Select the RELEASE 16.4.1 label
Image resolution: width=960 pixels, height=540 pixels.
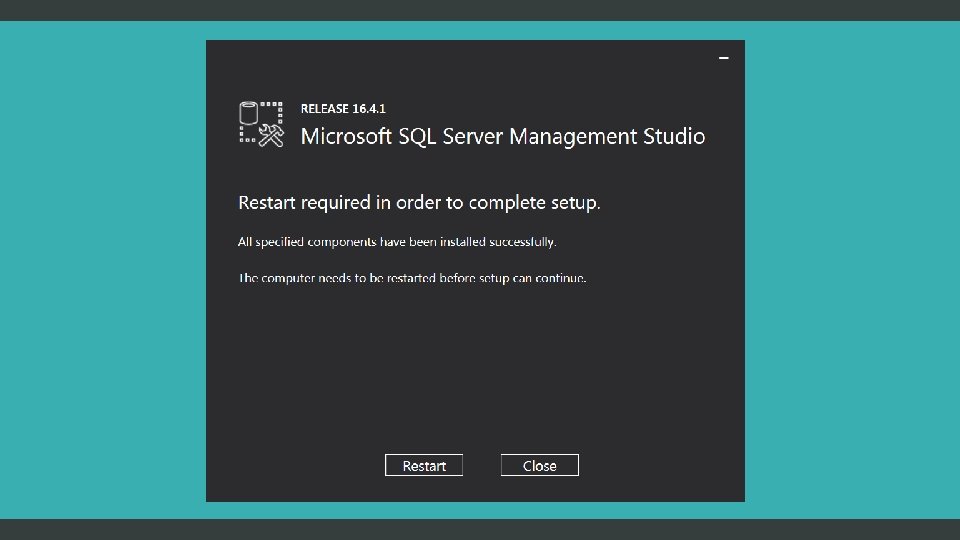coord(343,108)
